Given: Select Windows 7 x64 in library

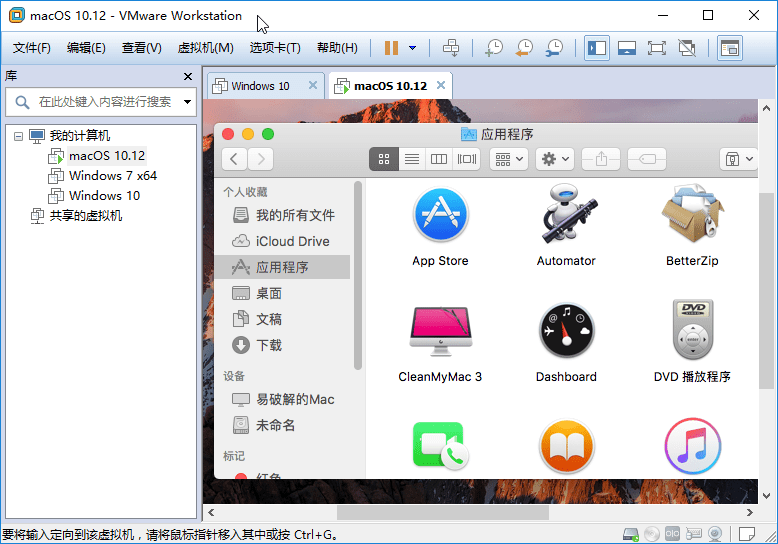Looking at the screenshot, I should [x=112, y=176].
